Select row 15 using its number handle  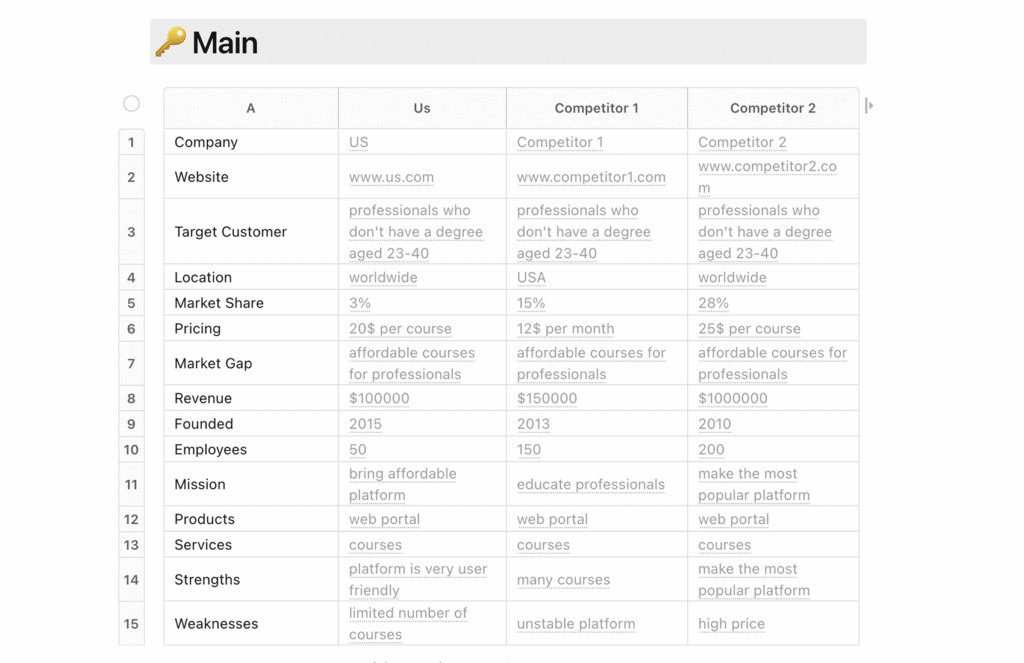(x=131, y=623)
